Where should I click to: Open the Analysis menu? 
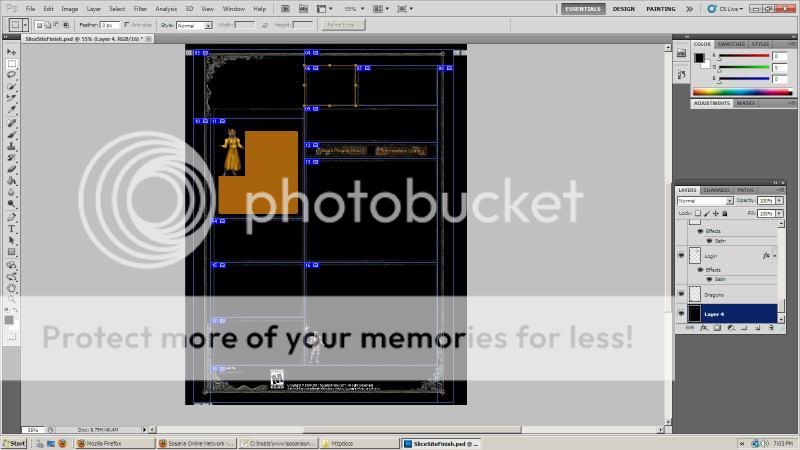[166, 9]
